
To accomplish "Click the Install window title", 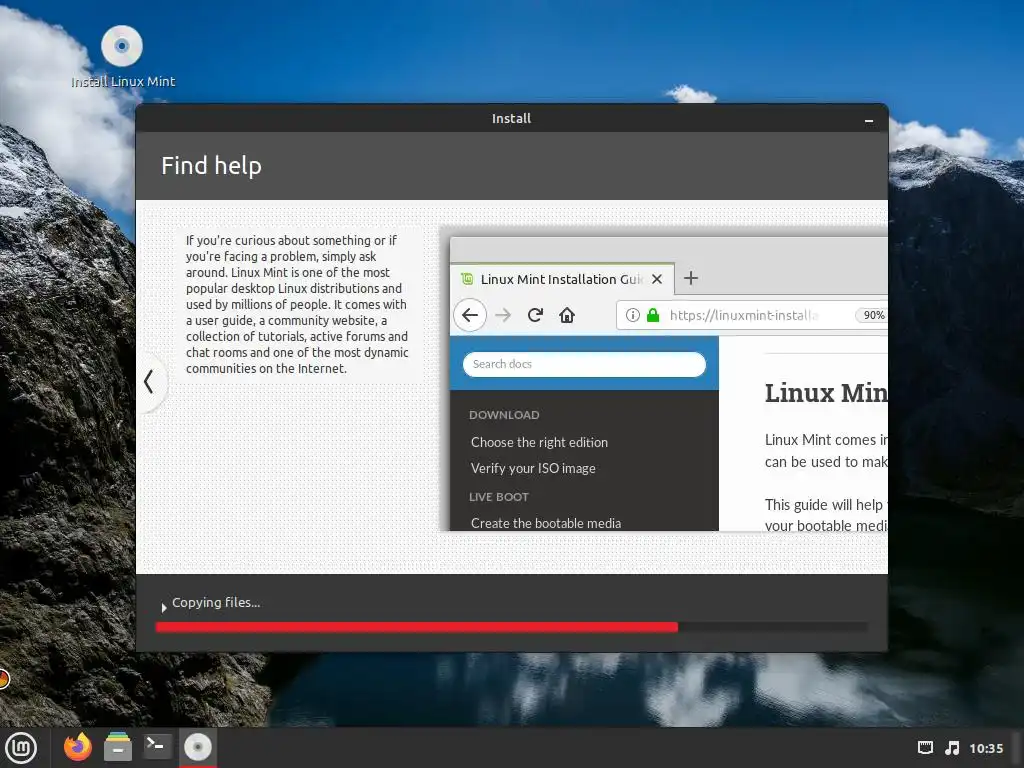I will point(511,119).
